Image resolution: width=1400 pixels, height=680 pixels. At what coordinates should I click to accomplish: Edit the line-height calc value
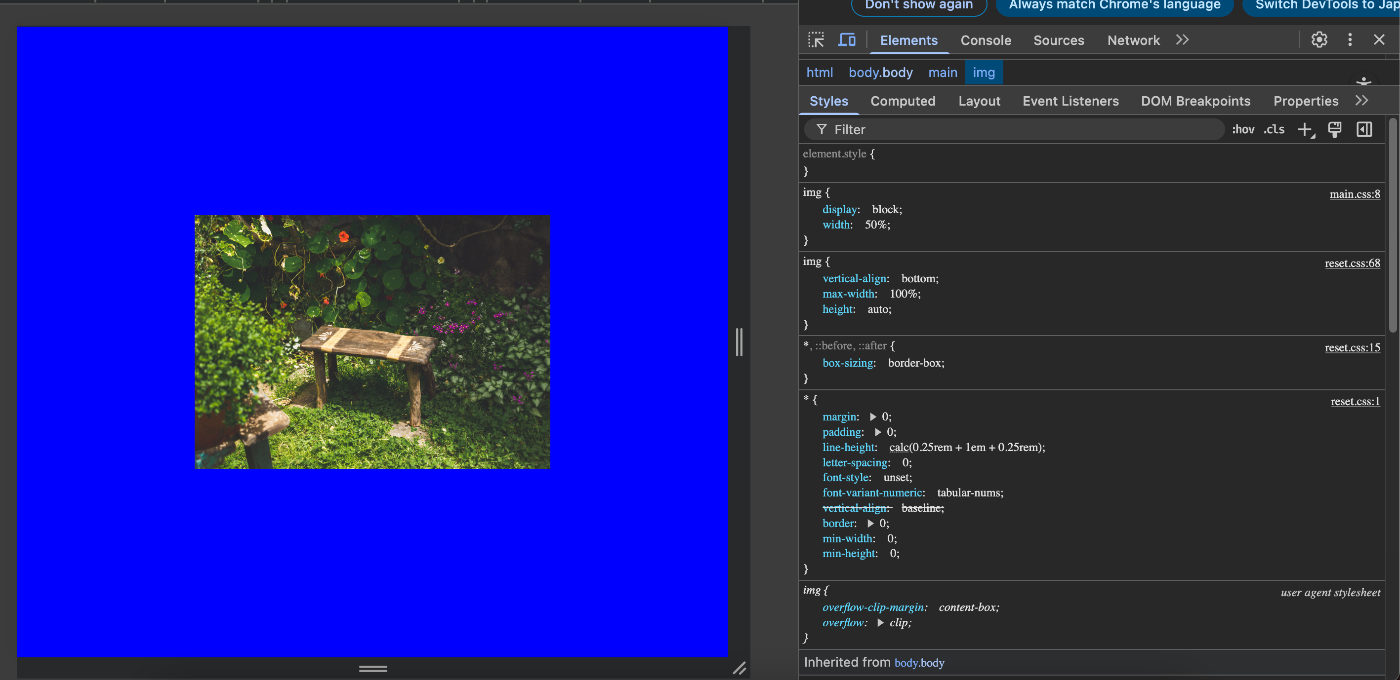(x=965, y=447)
